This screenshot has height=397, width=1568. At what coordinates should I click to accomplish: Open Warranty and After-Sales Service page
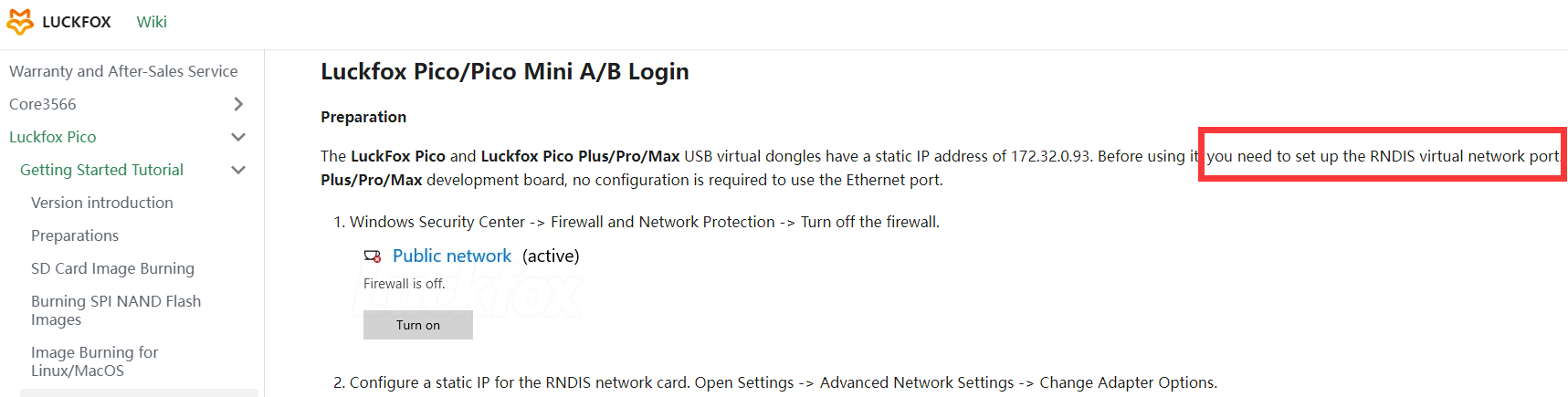tap(123, 71)
